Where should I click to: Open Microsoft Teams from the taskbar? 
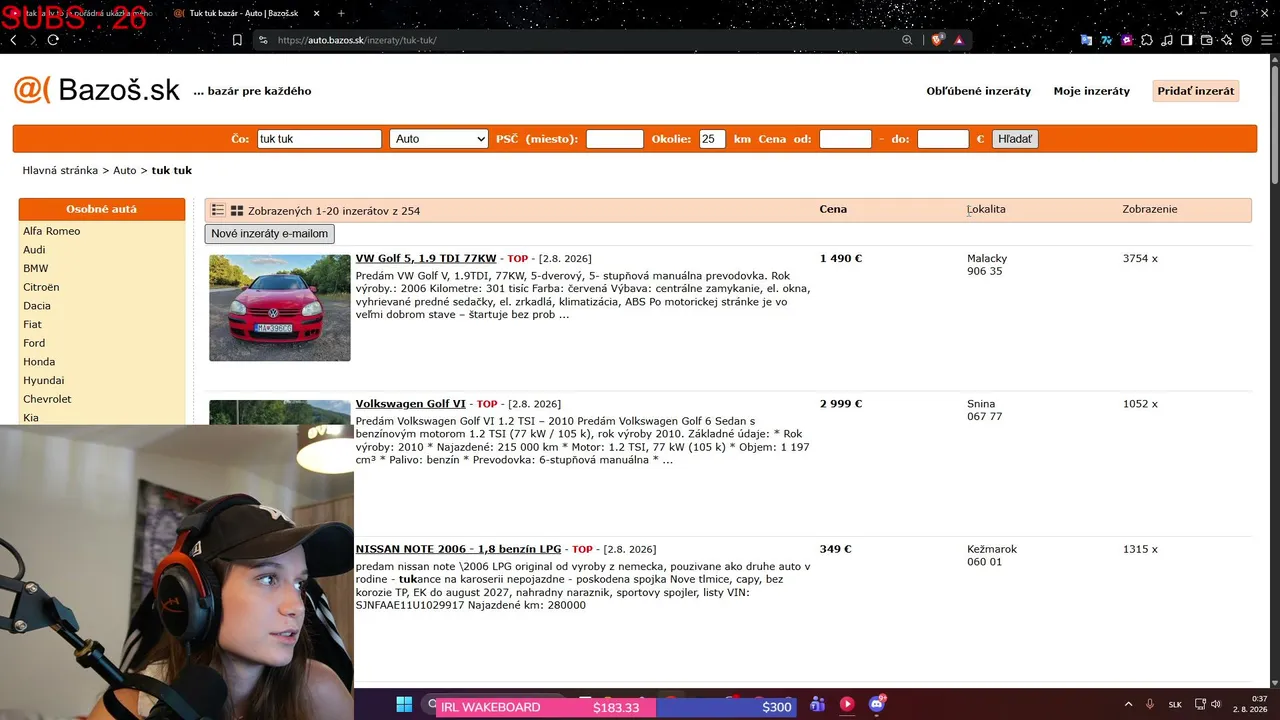pyautogui.click(x=817, y=704)
